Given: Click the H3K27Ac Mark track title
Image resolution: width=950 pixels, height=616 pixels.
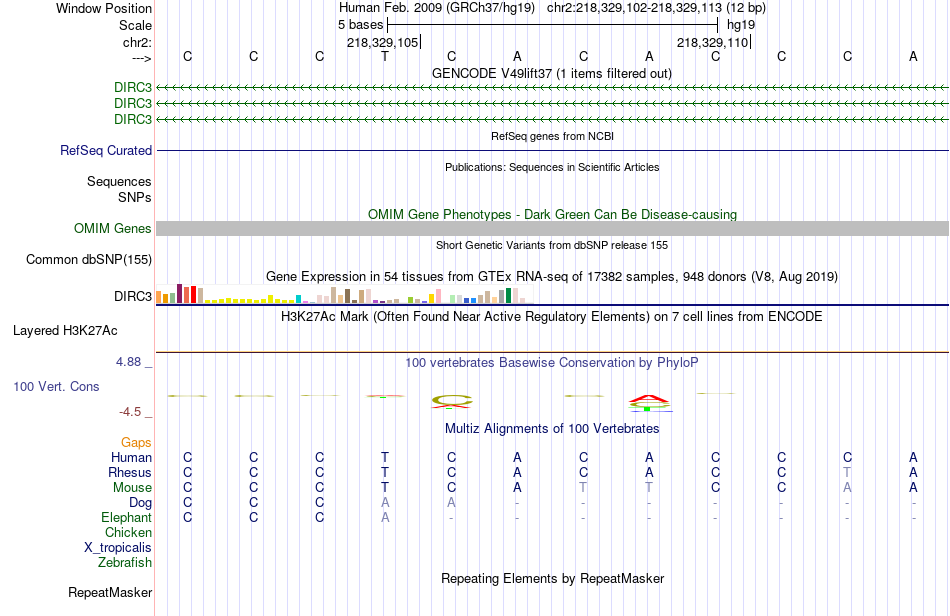Looking at the screenshot, I should pos(552,317).
